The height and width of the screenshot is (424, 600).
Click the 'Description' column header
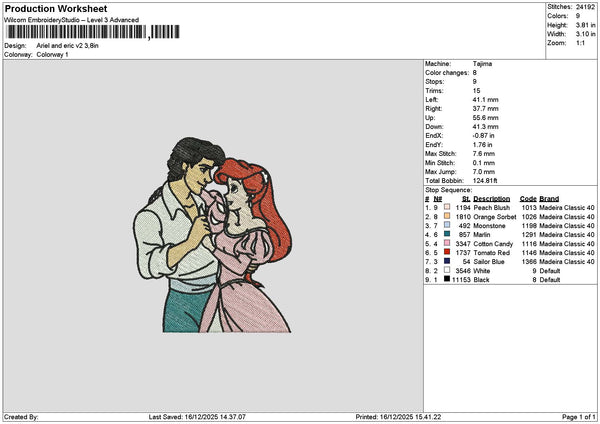(491, 199)
